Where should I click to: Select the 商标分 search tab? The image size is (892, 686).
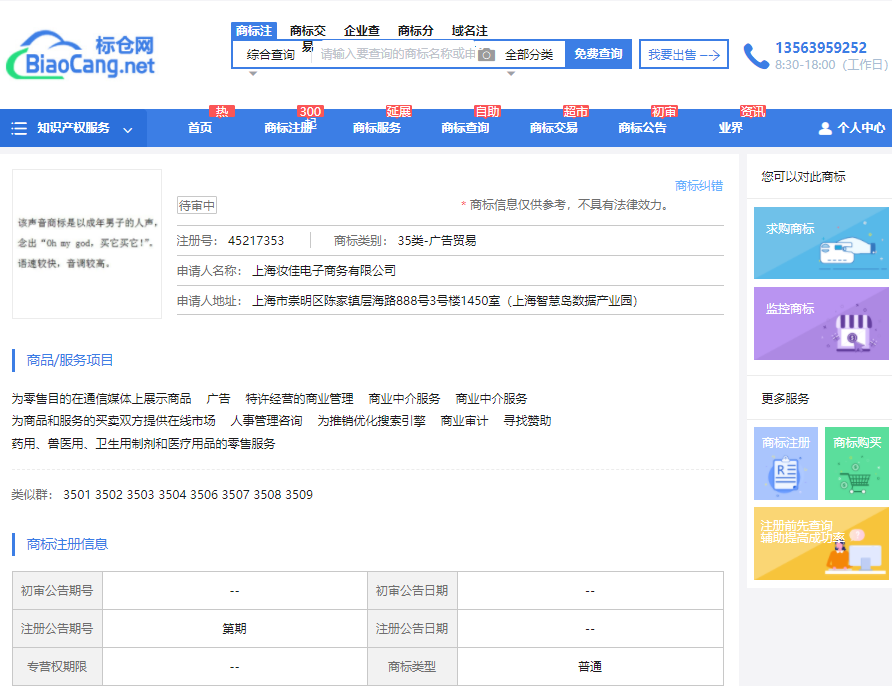tap(416, 31)
